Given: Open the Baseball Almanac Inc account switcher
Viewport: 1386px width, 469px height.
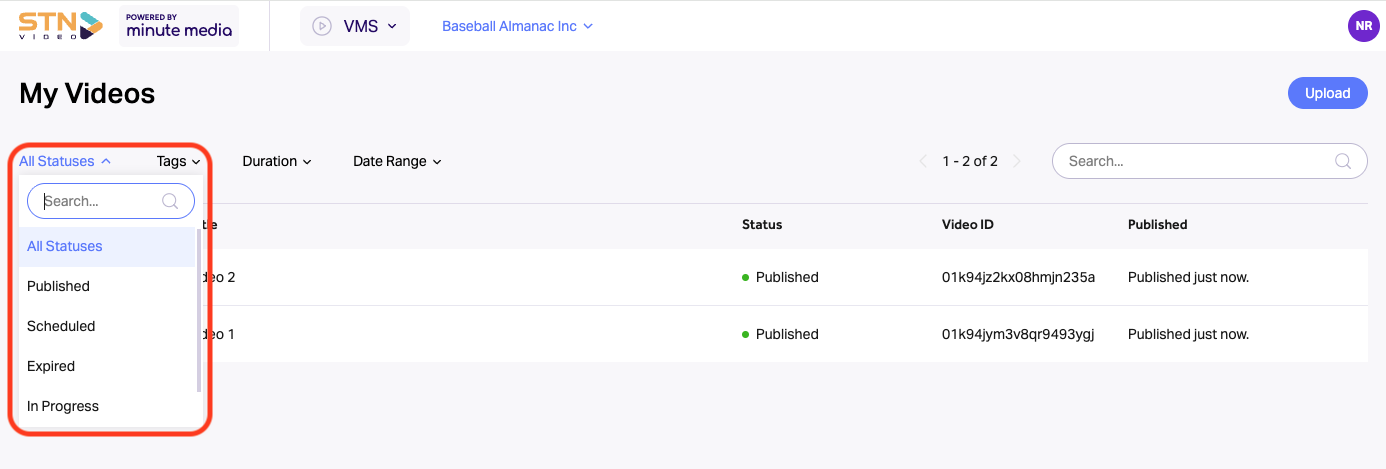Looking at the screenshot, I should pos(517,26).
